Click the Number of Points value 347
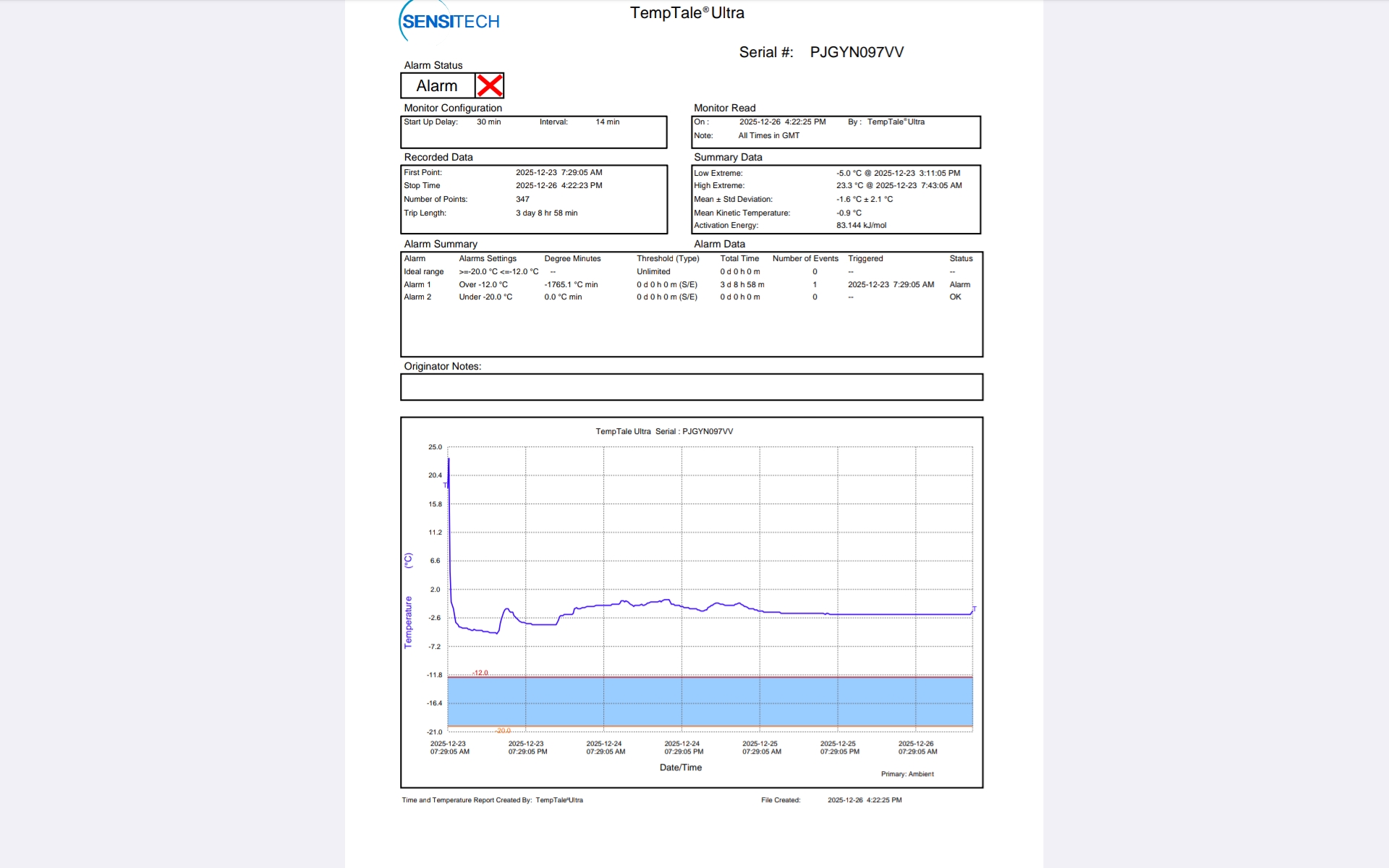1389x868 pixels. 522,199
